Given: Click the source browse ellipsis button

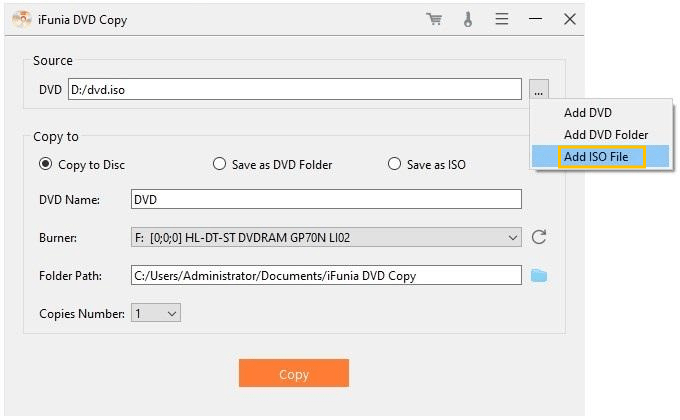Looking at the screenshot, I should (539, 90).
